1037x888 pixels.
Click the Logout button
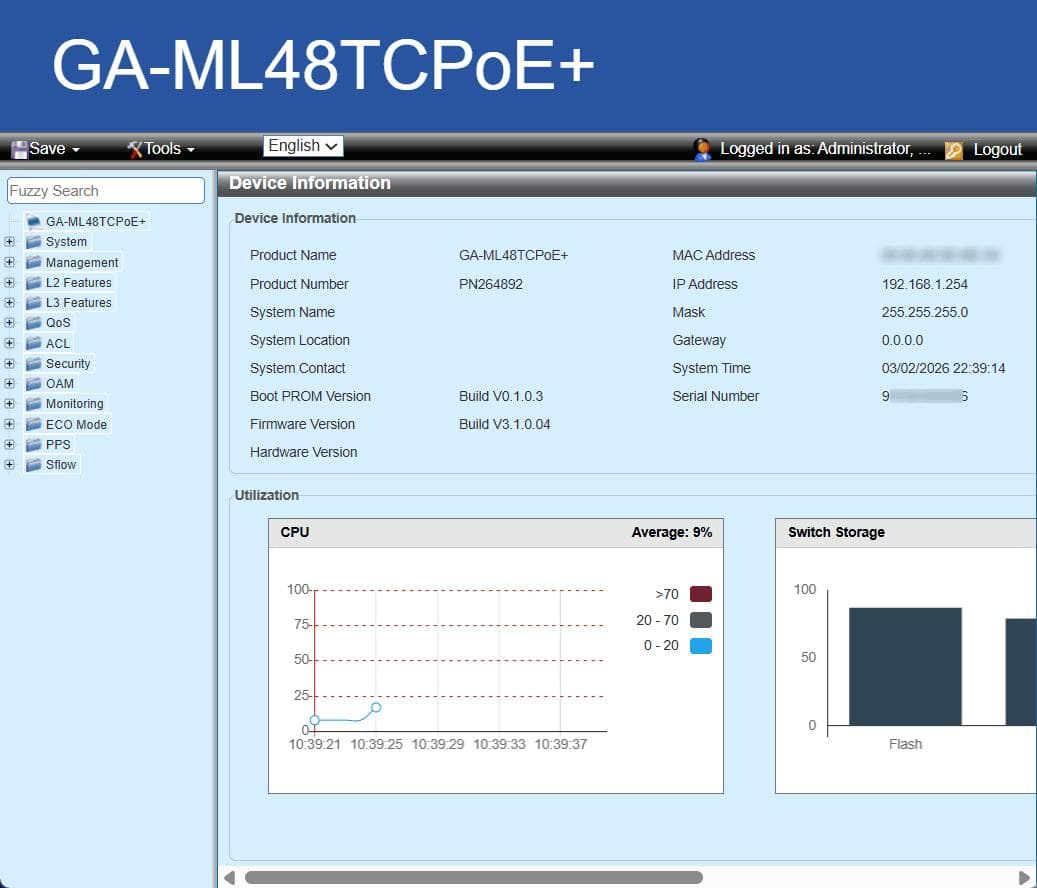click(997, 148)
